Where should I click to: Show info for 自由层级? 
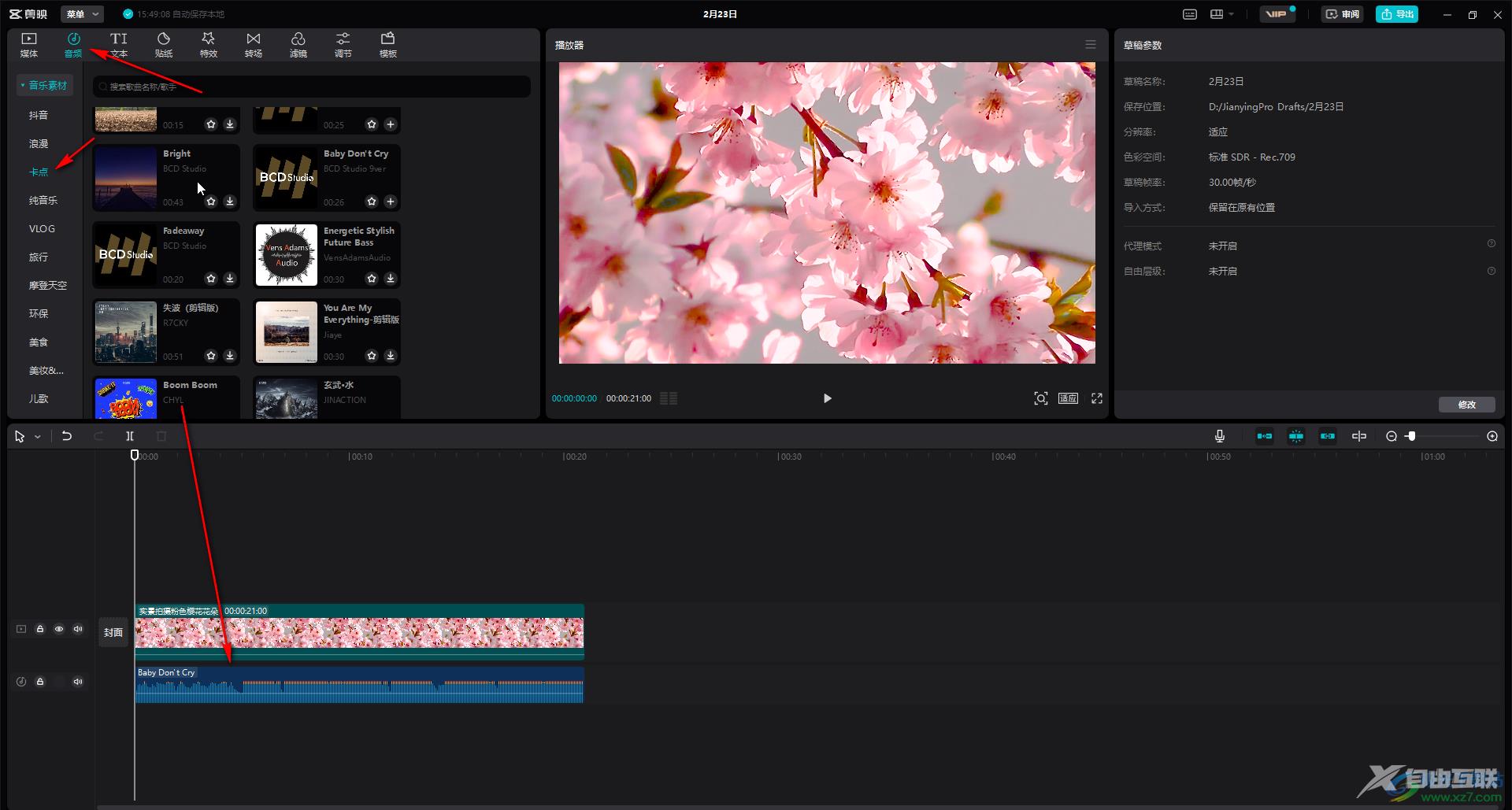[x=1492, y=271]
